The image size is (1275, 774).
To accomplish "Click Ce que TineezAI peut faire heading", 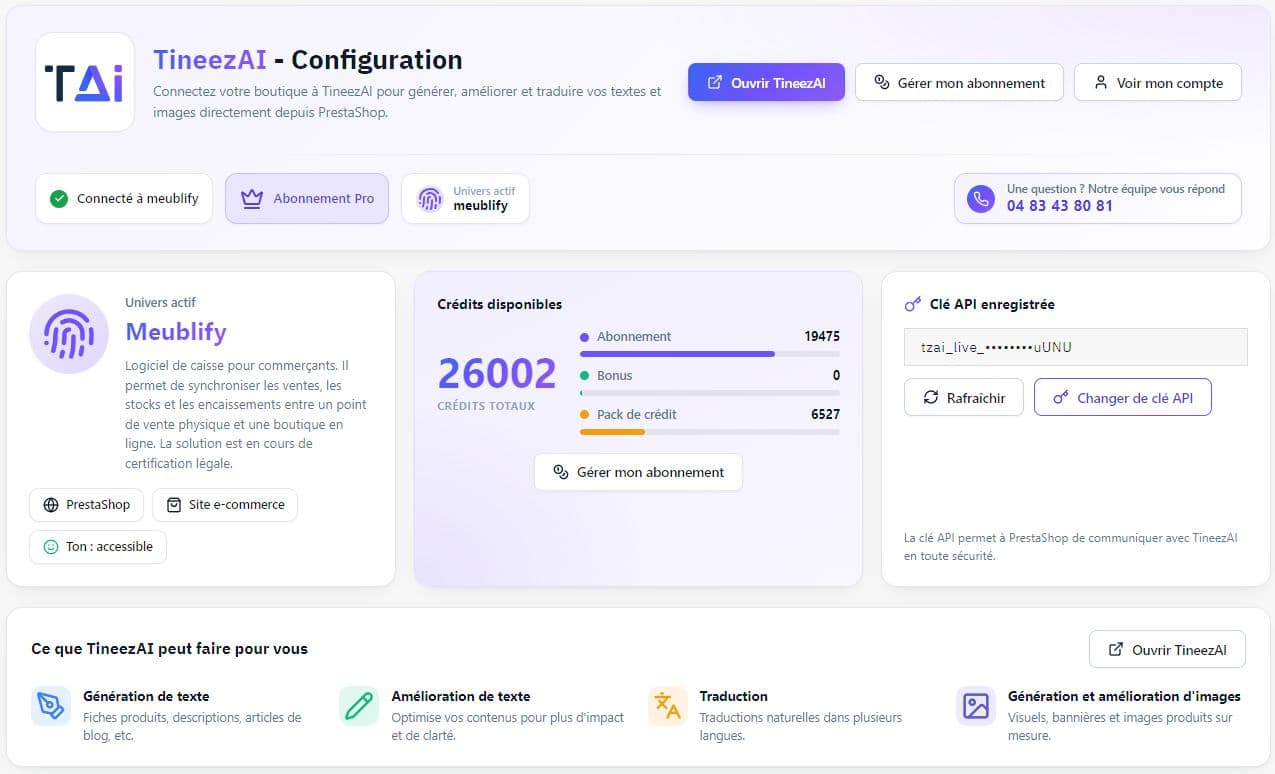I will pos(170,649).
